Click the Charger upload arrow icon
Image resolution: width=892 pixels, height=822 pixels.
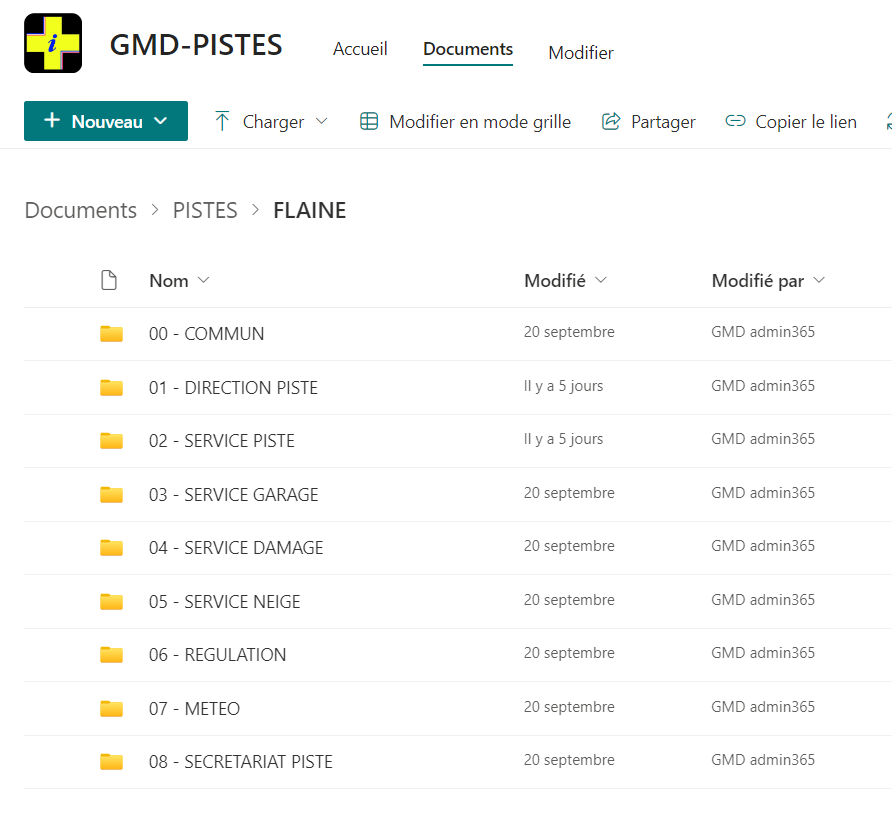point(222,121)
